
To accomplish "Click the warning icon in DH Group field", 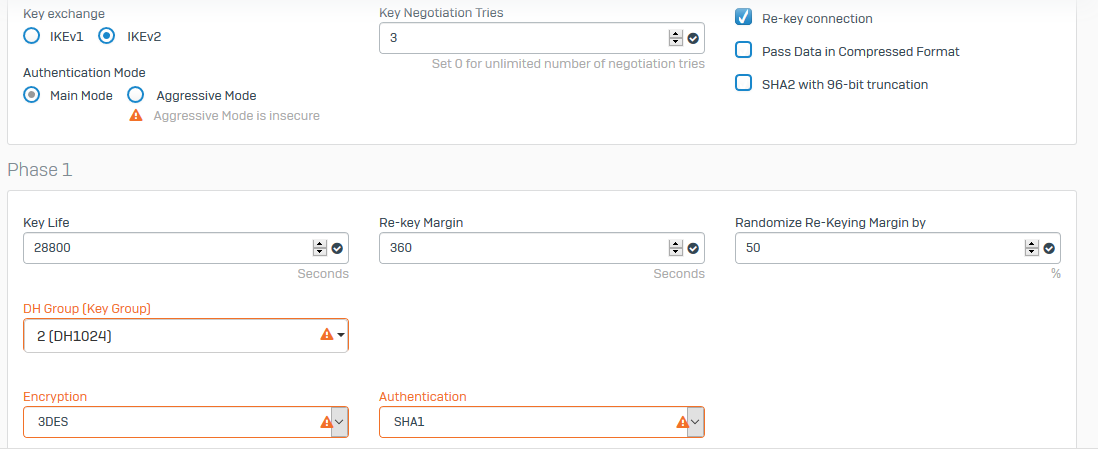I will click(326, 335).
